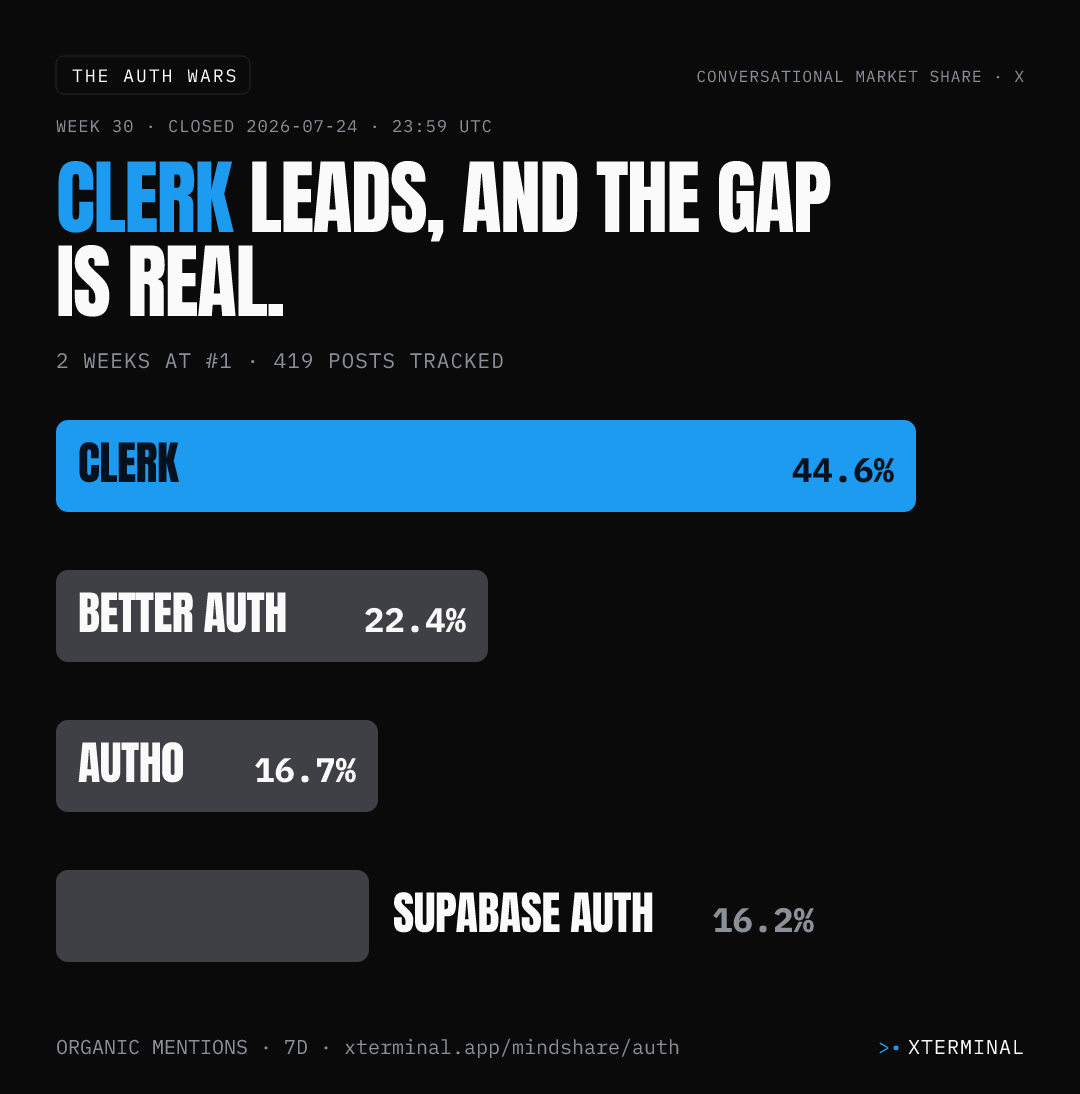Click the IS REAL. headline text
The height and width of the screenshot is (1094, 1080).
point(170,283)
